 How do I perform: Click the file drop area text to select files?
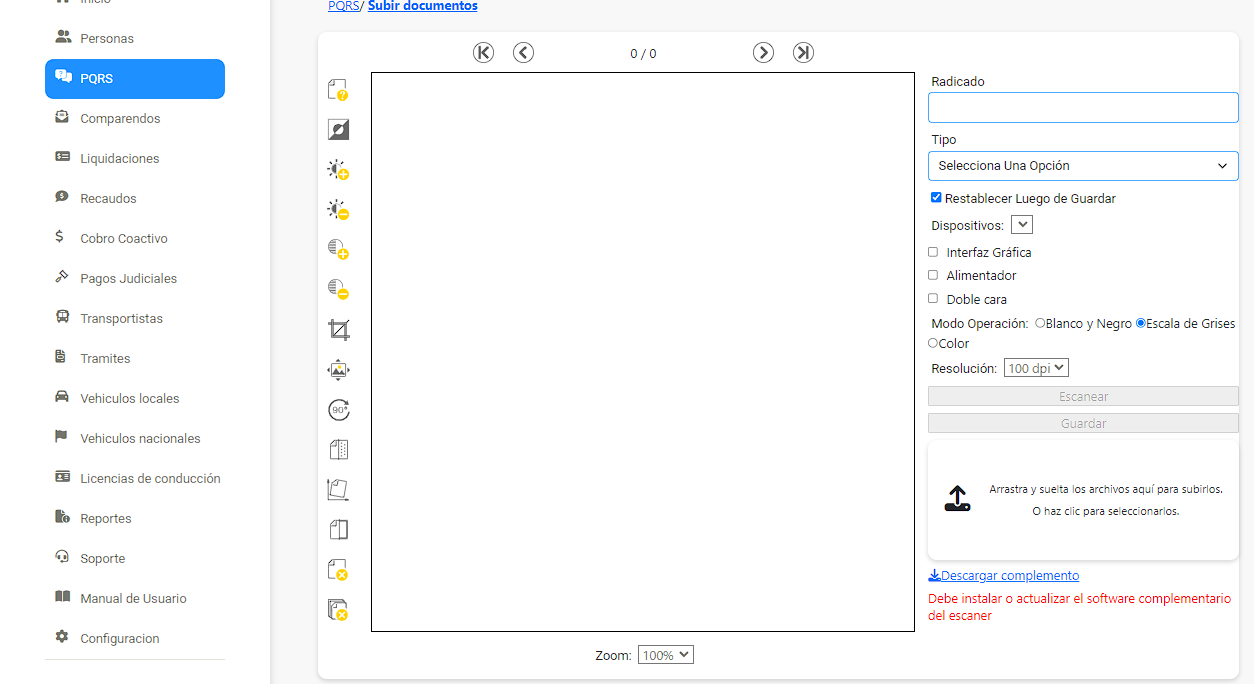coord(1105,500)
